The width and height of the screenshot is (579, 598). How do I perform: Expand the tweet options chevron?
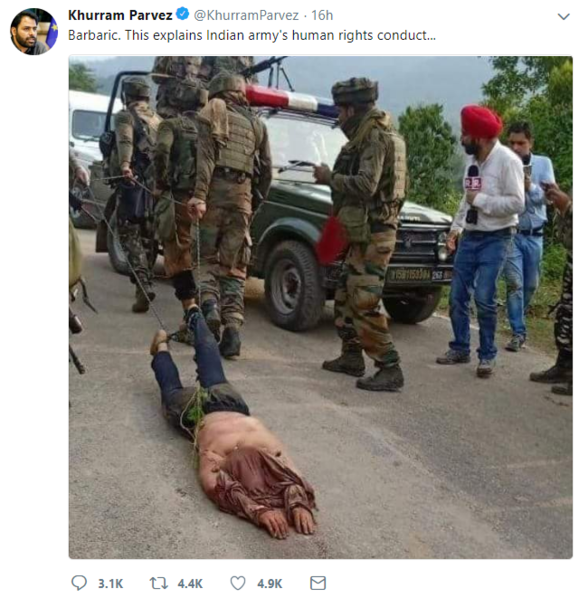563,16
